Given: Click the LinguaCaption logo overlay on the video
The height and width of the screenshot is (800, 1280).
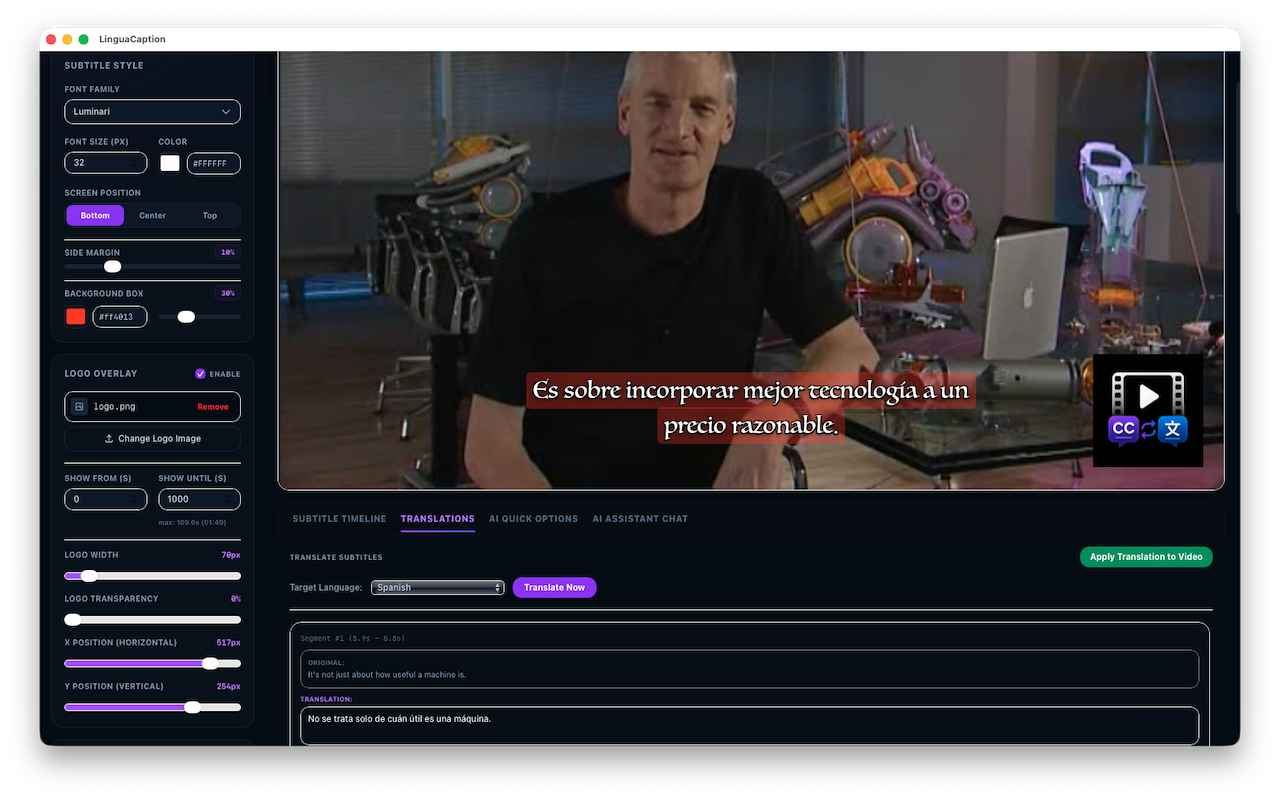Looking at the screenshot, I should 1148,410.
